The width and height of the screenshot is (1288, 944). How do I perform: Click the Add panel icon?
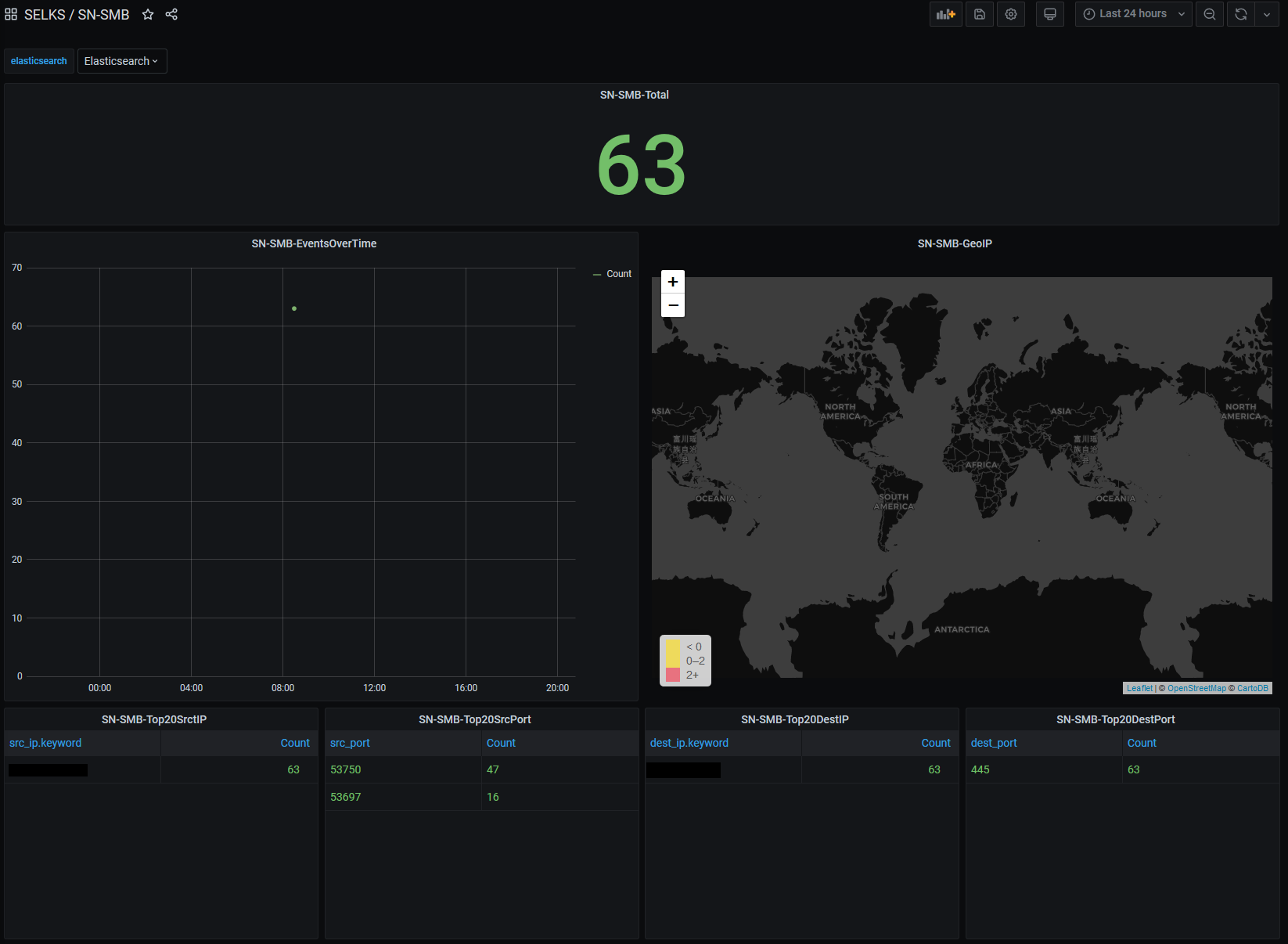tap(945, 14)
